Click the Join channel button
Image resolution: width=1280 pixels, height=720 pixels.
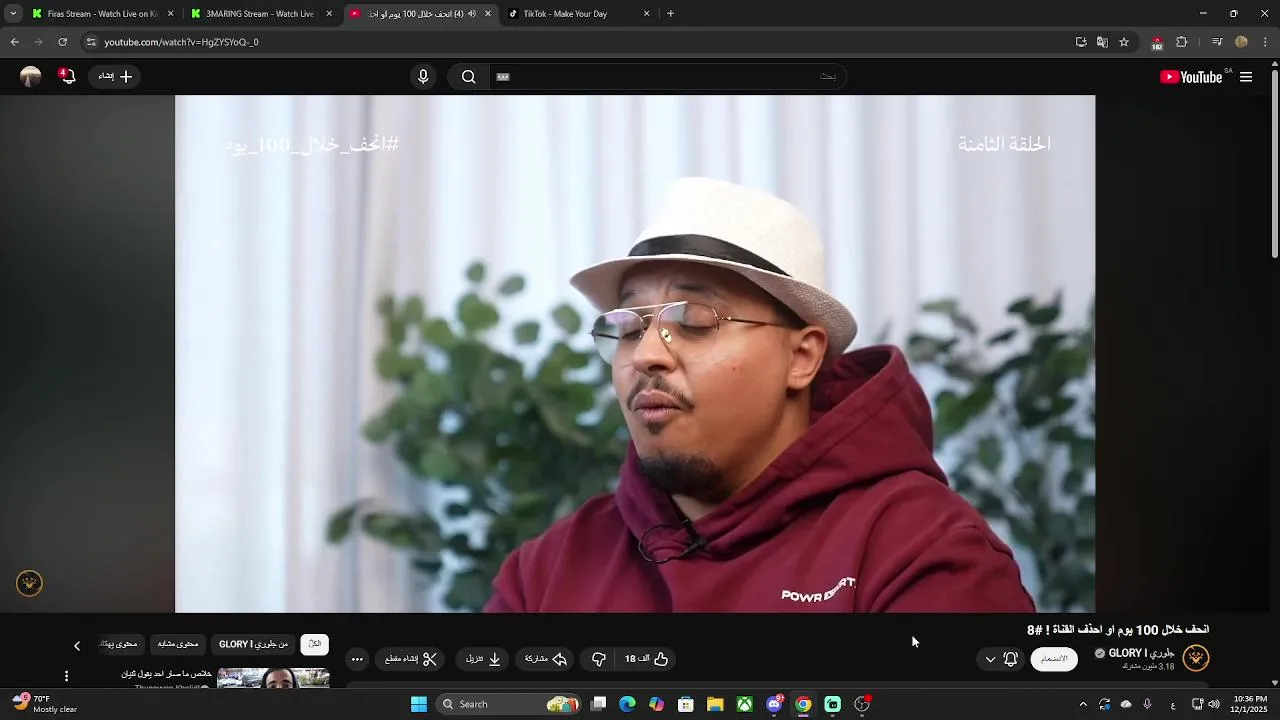point(1054,659)
